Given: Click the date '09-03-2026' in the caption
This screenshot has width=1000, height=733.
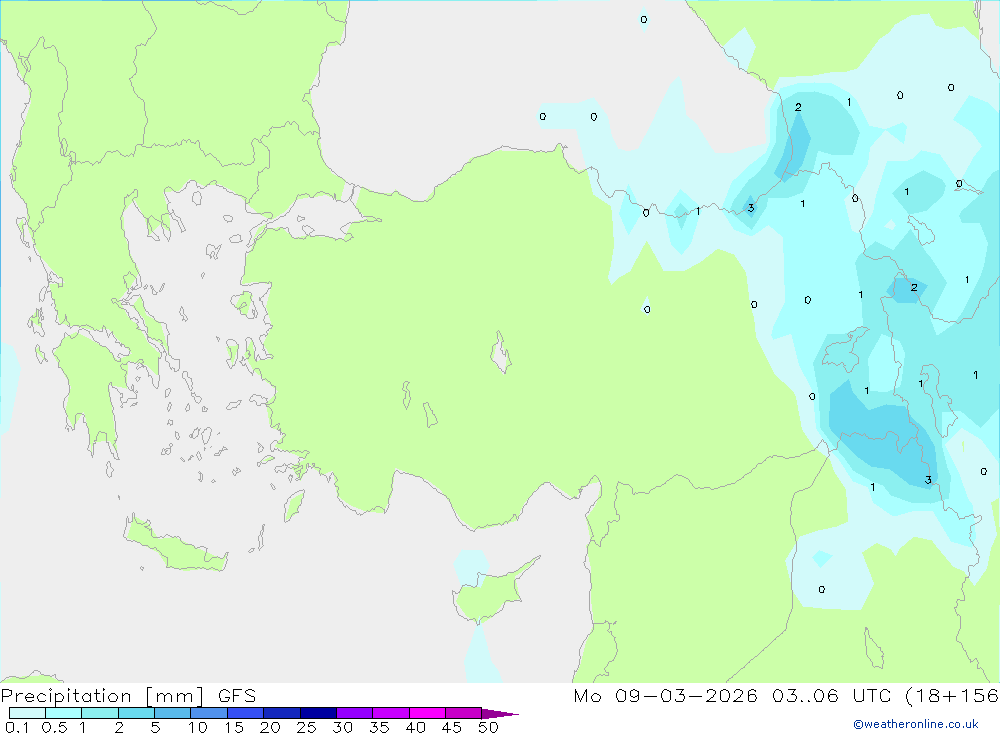Looking at the screenshot, I should (x=686, y=696).
